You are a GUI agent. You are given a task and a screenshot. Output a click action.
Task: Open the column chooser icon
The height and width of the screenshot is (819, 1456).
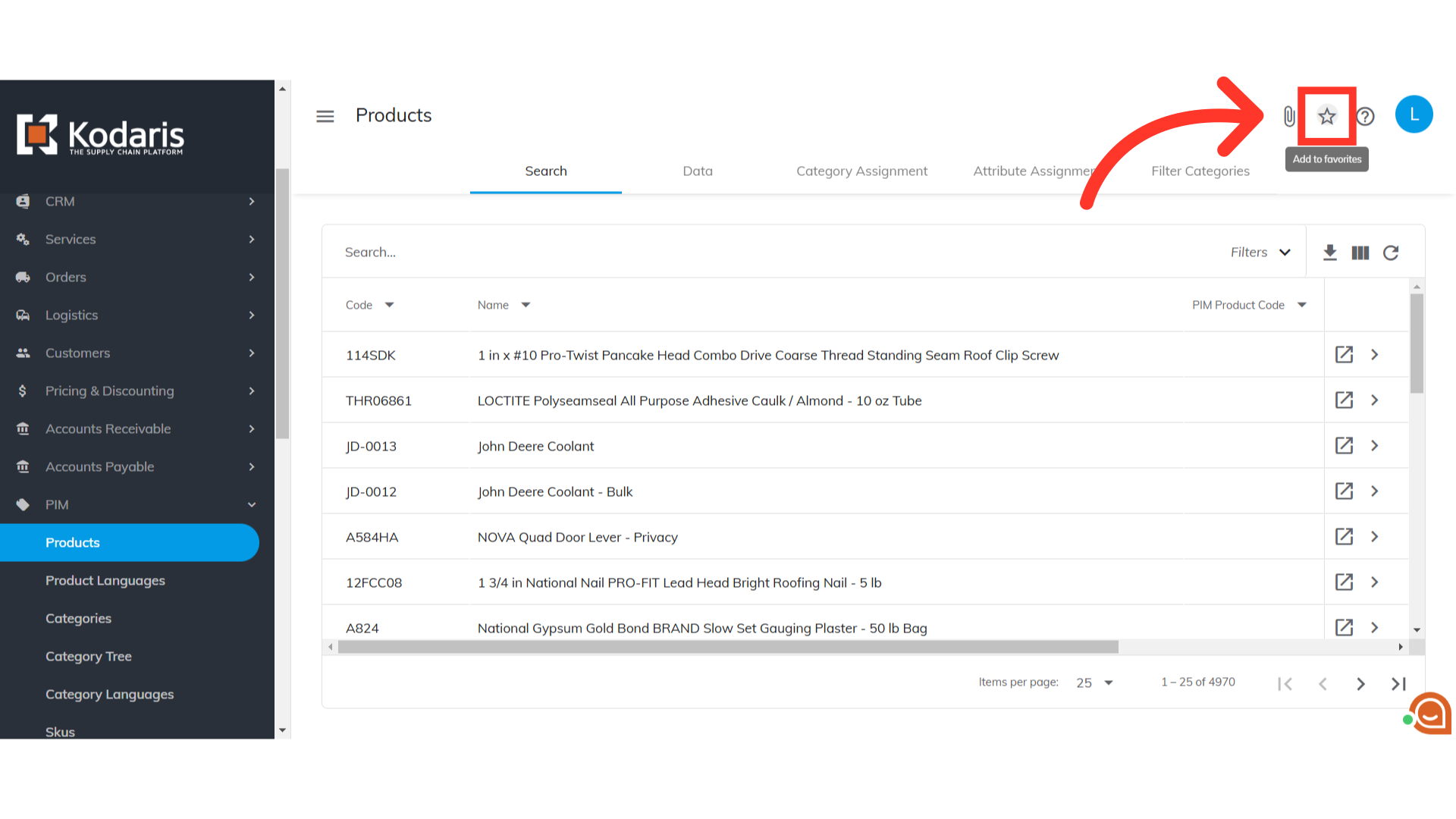coord(1360,253)
